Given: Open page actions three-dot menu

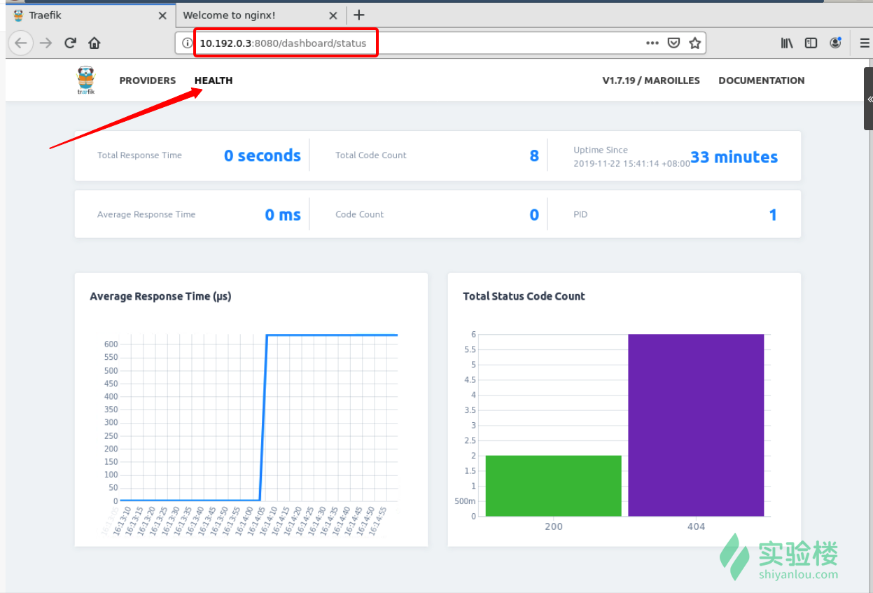Looking at the screenshot, I should [x=653, y=43].
